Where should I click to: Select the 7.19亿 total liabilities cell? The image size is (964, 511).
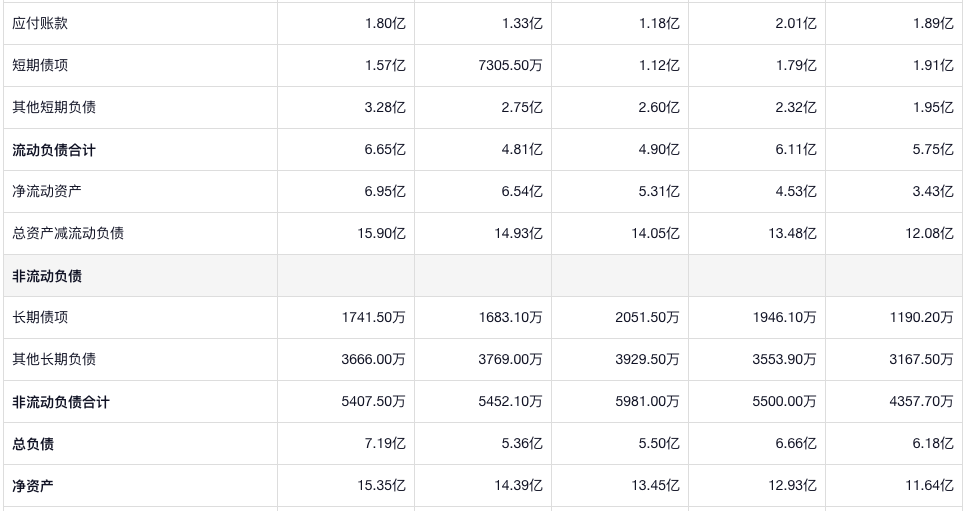coord(385,444)
